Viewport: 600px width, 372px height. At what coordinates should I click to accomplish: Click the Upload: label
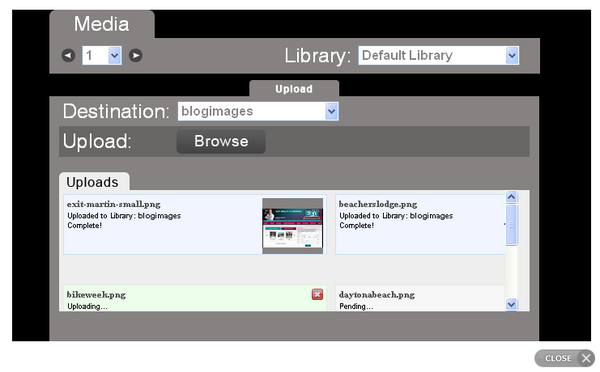pyautogui.click(x=97, y=141)
